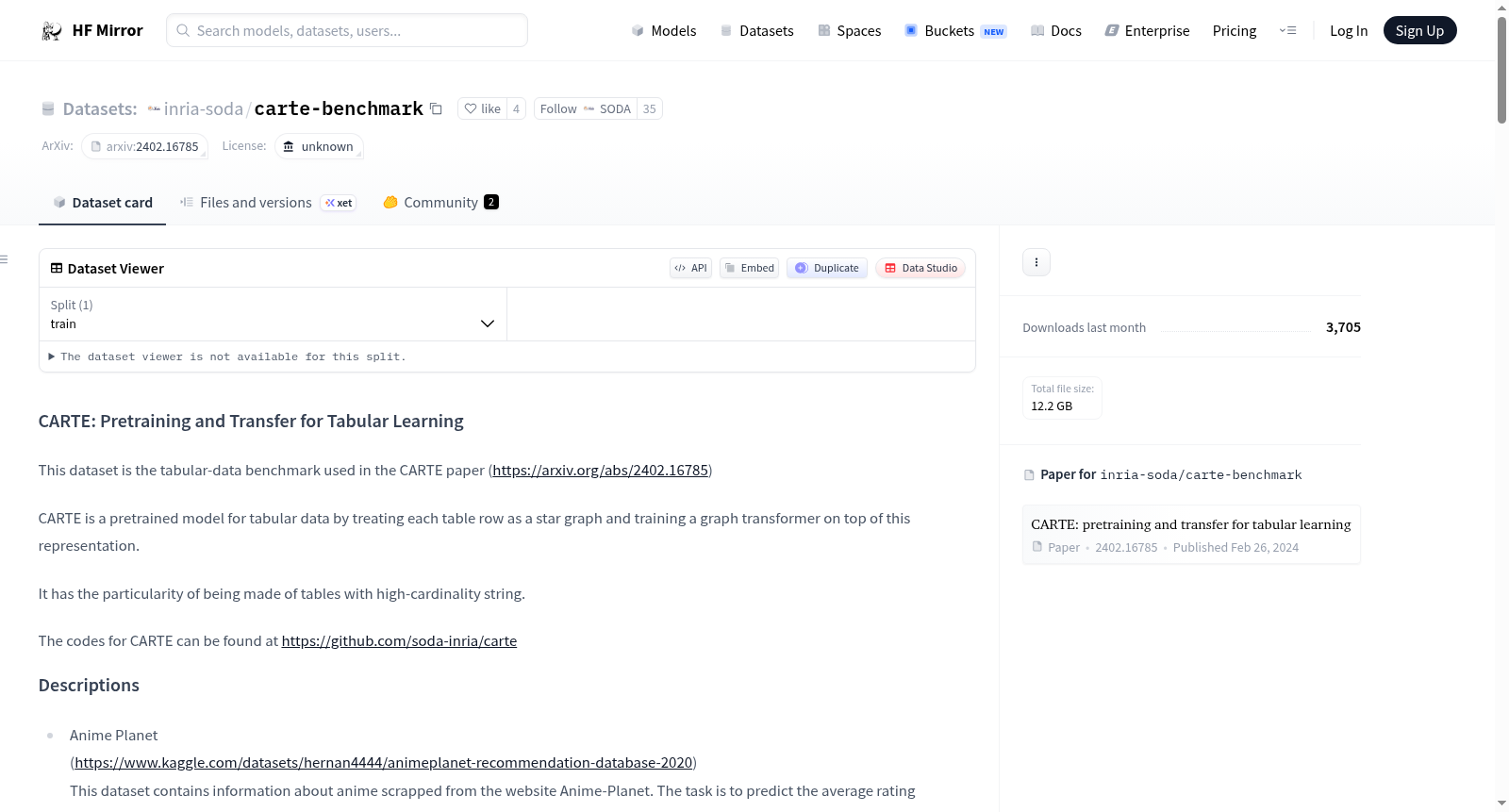Open Data Studio

[x=920, y=268]
